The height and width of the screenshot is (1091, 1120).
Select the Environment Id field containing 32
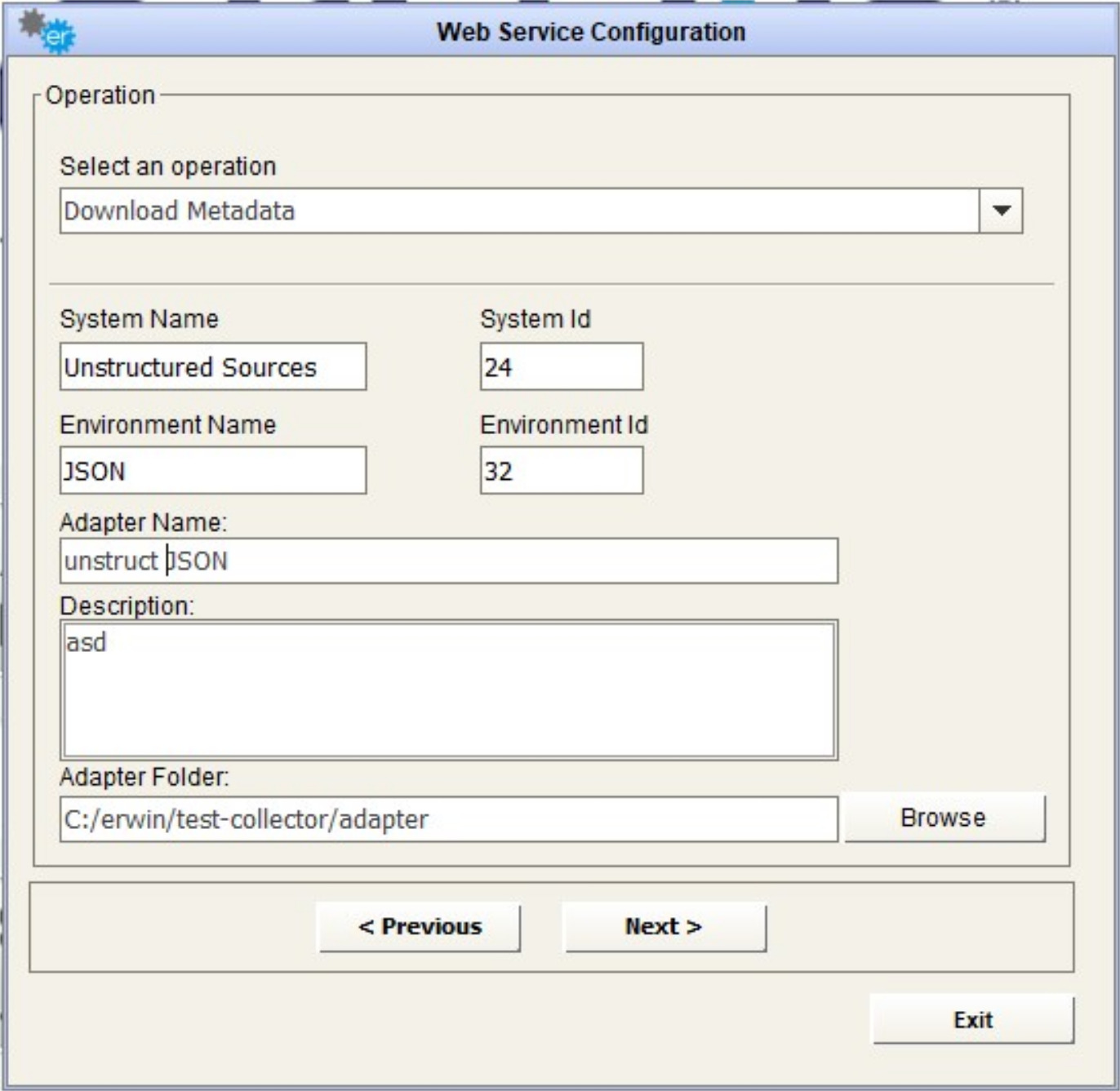(x=561, y=471)
